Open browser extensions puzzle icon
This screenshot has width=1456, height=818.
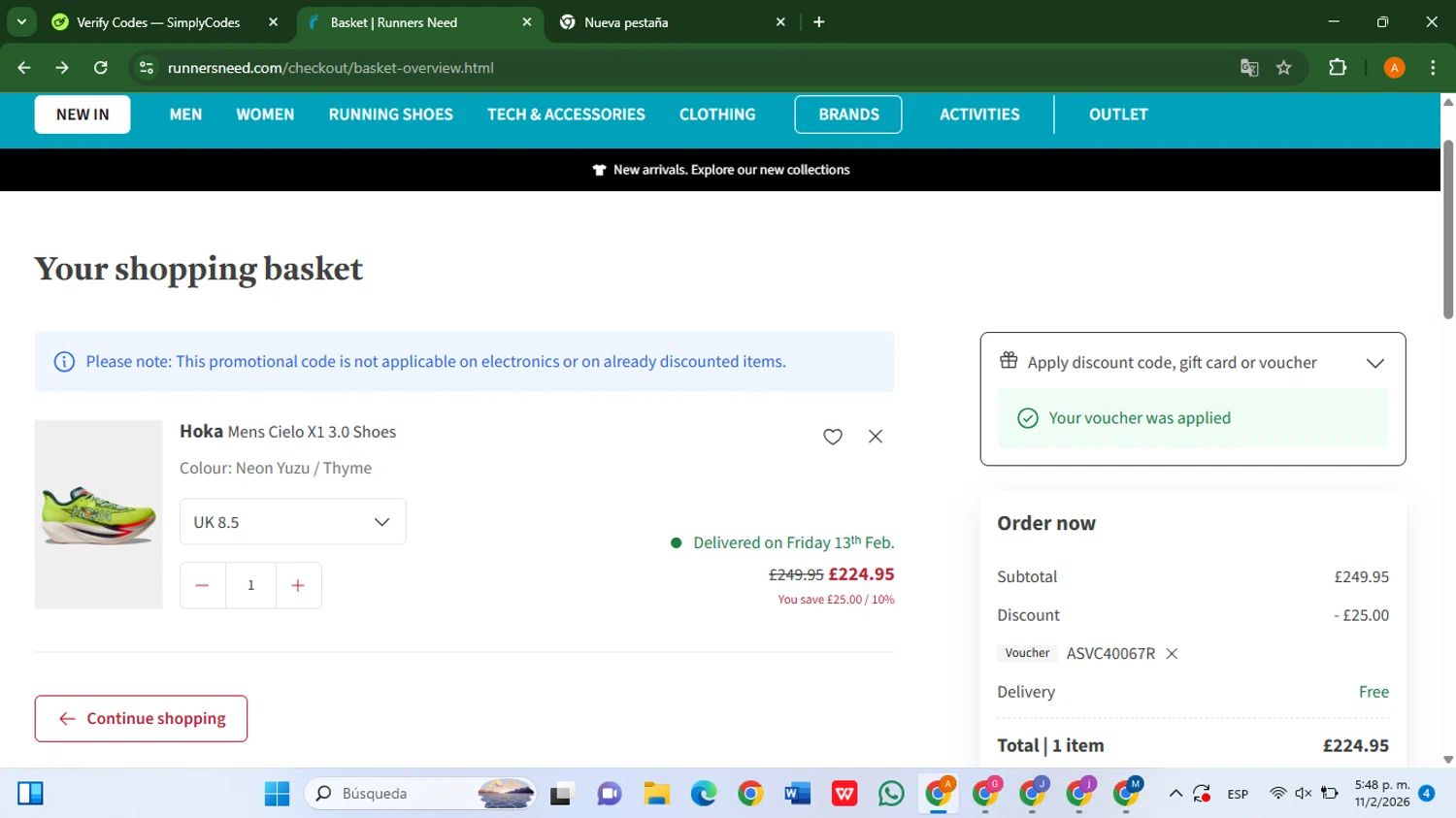point(1338,68)
